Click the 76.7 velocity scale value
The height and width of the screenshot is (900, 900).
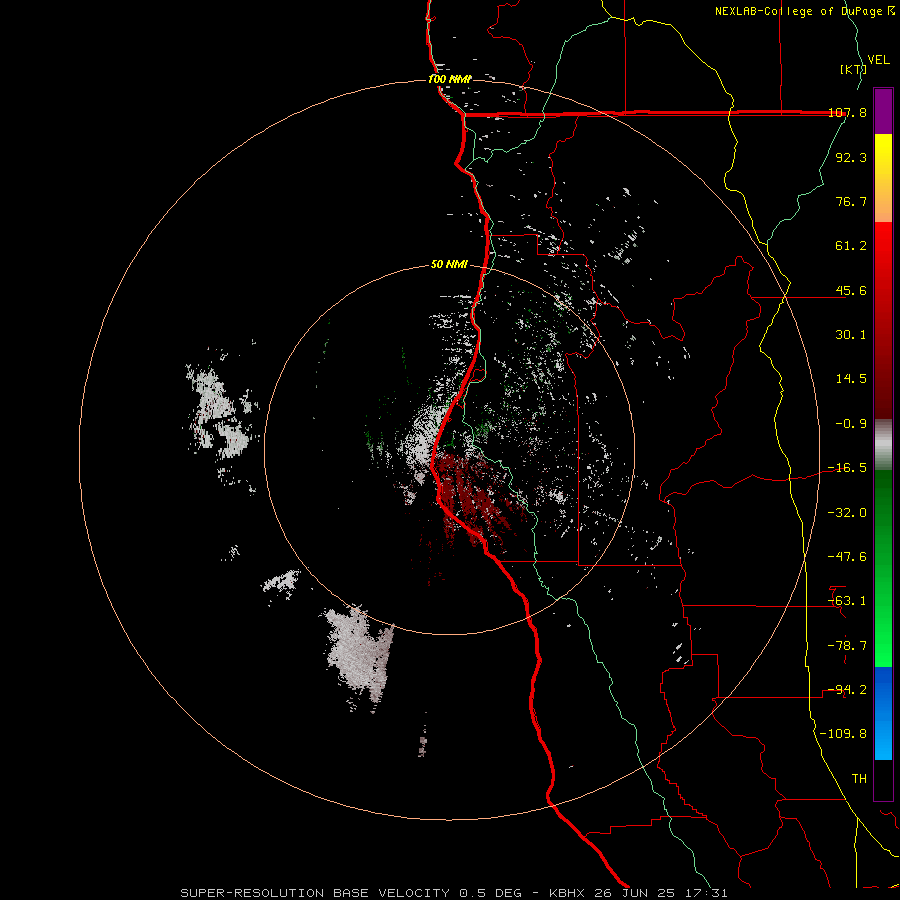pyautogui.click(x=851, y=201)
